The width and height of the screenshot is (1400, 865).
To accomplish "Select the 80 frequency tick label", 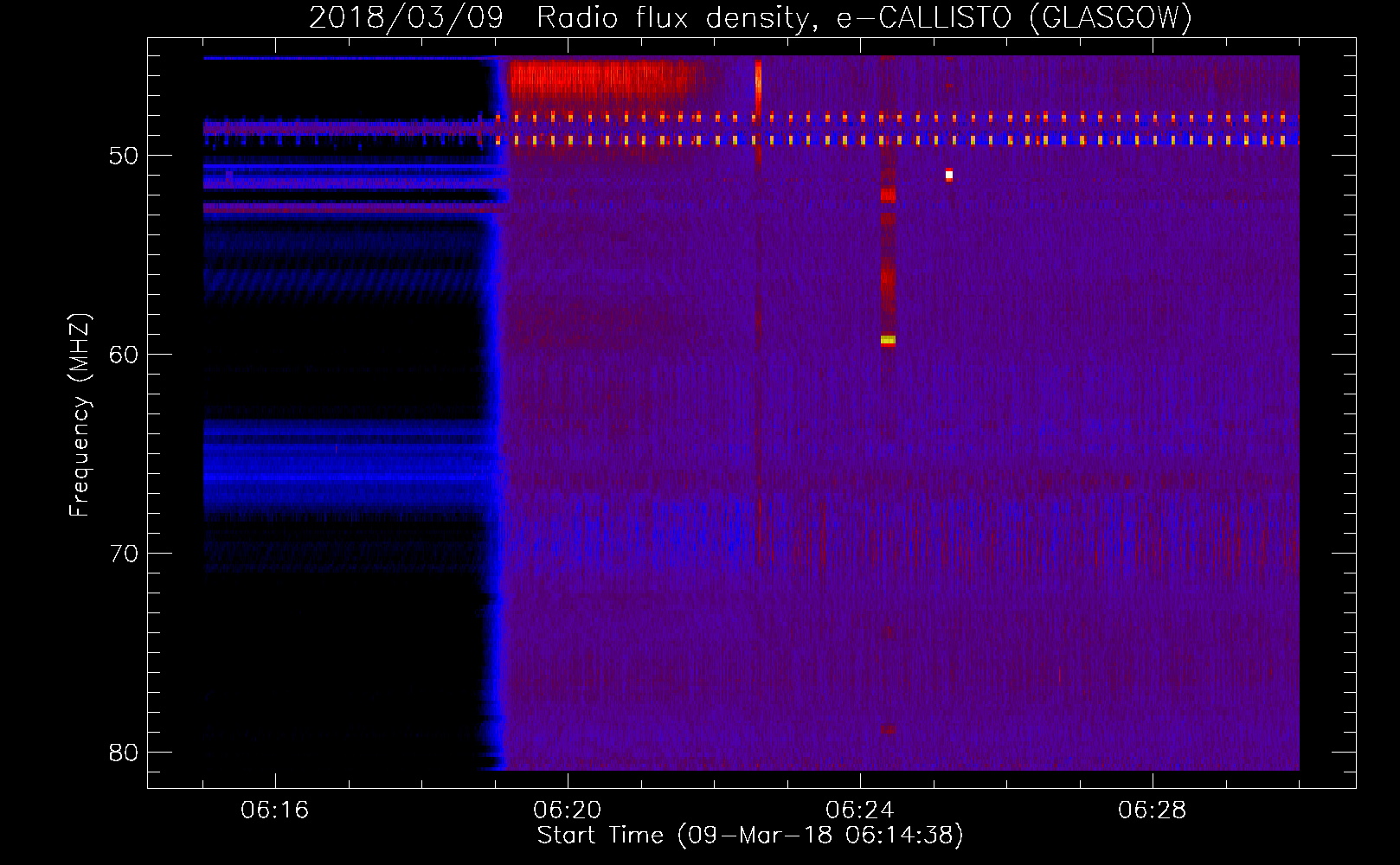I will click(x=125, y=753).
